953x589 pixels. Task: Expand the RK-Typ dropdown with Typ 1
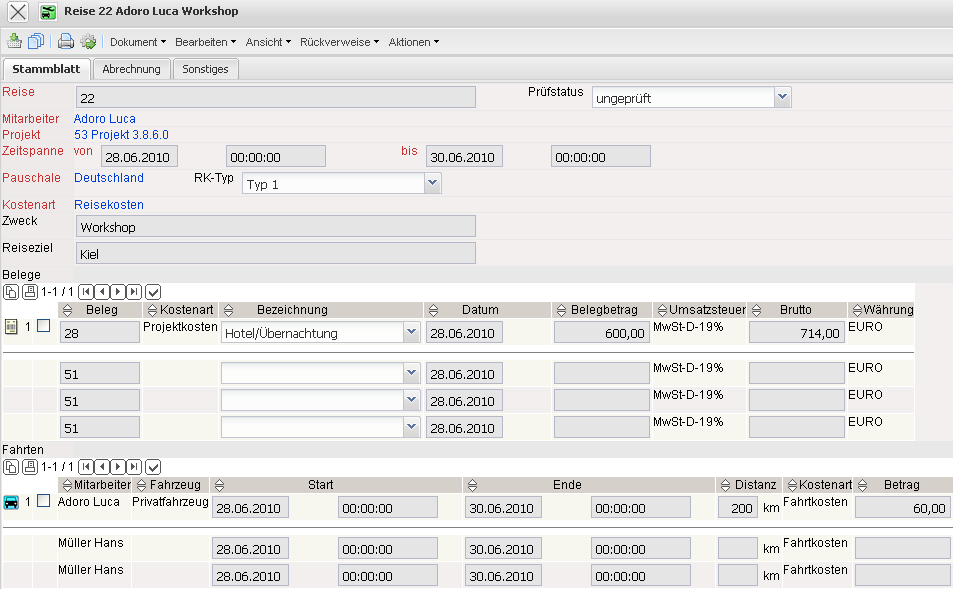tap(432, 183)
